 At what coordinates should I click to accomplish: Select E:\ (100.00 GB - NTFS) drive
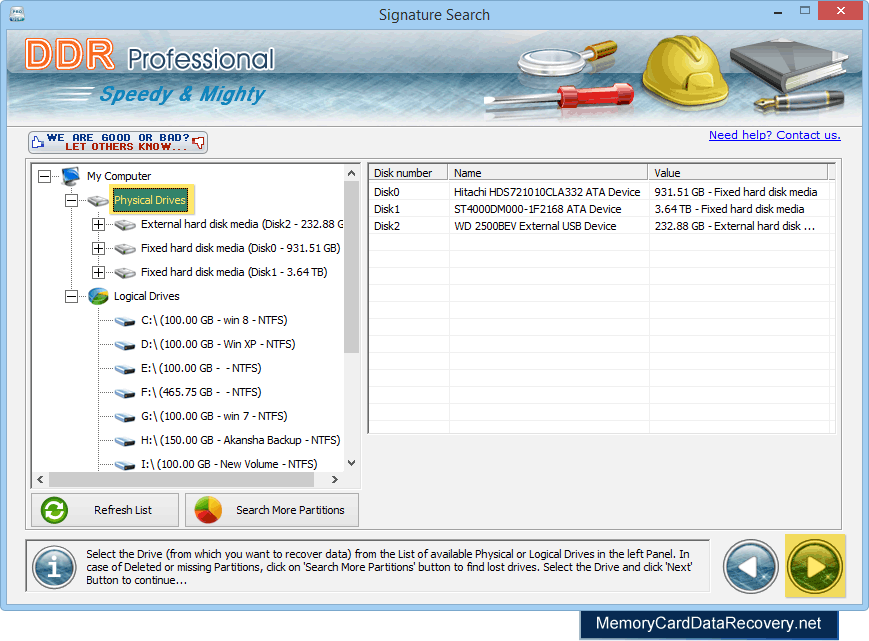[201, 368]
